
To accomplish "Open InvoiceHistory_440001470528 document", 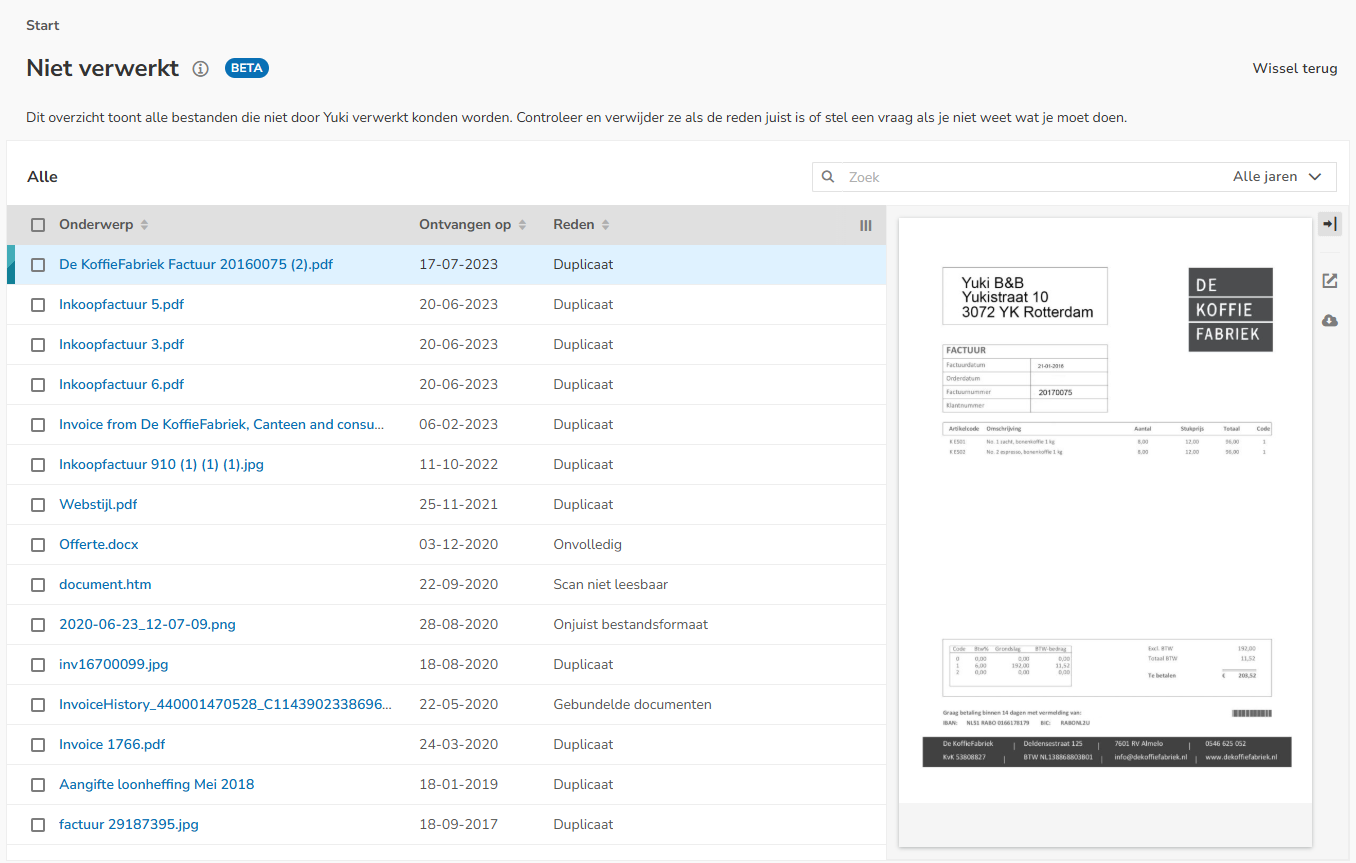I will coord(225,705).
